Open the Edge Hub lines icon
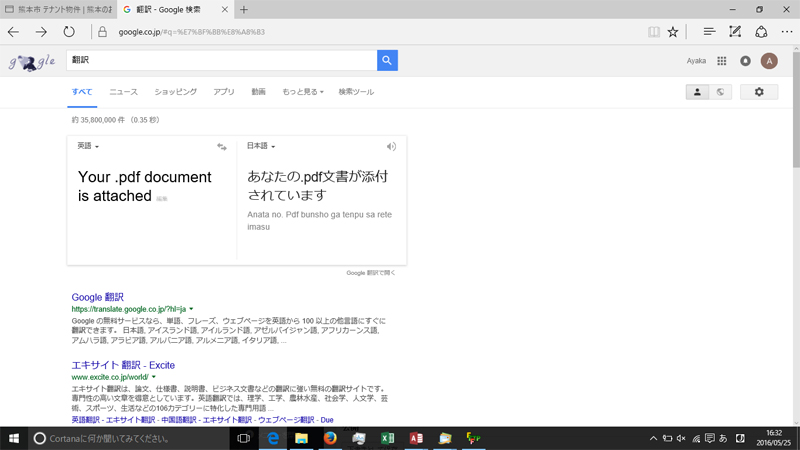Viewport: 800px width, 450px height. 709,32
